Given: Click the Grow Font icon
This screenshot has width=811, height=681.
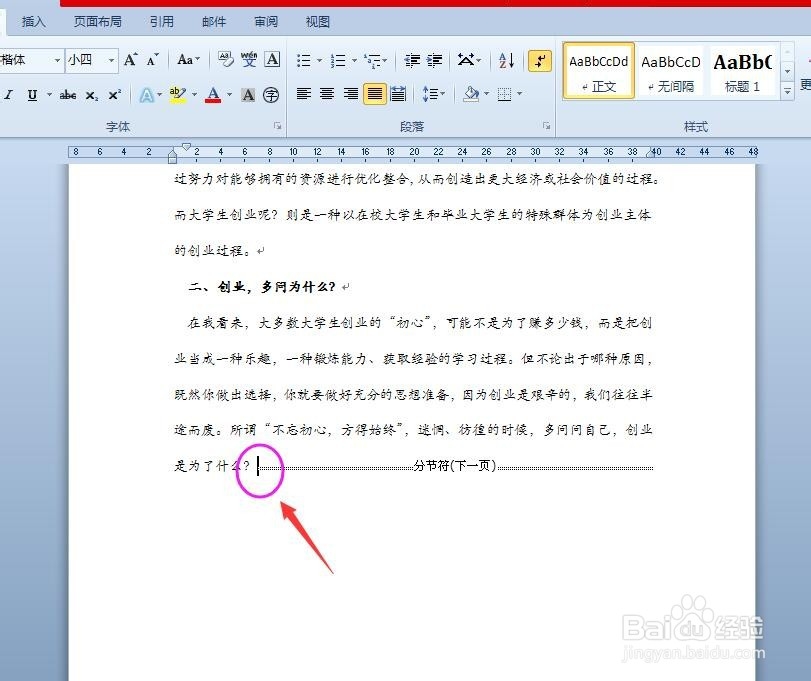Looking at the screenshot, I should [130, 60].
